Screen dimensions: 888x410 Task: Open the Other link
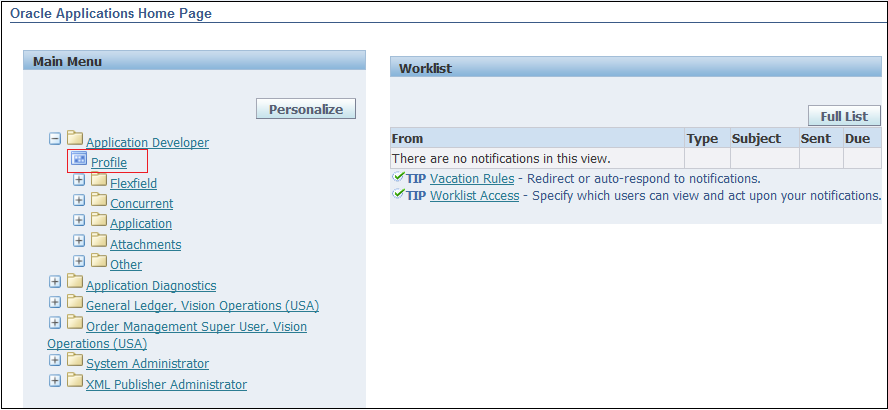[x=126, y=264]
